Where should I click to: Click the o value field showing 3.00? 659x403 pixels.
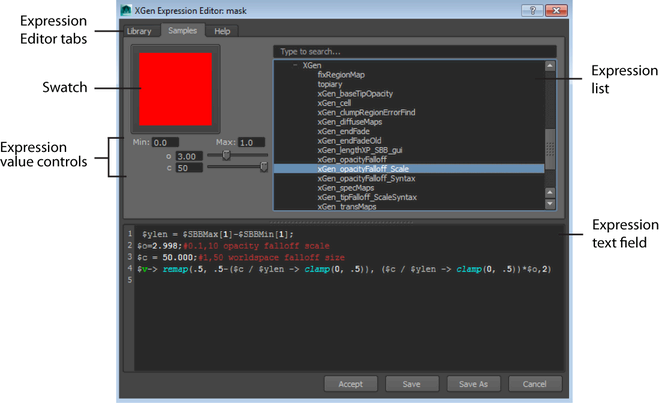click(189, 156)
